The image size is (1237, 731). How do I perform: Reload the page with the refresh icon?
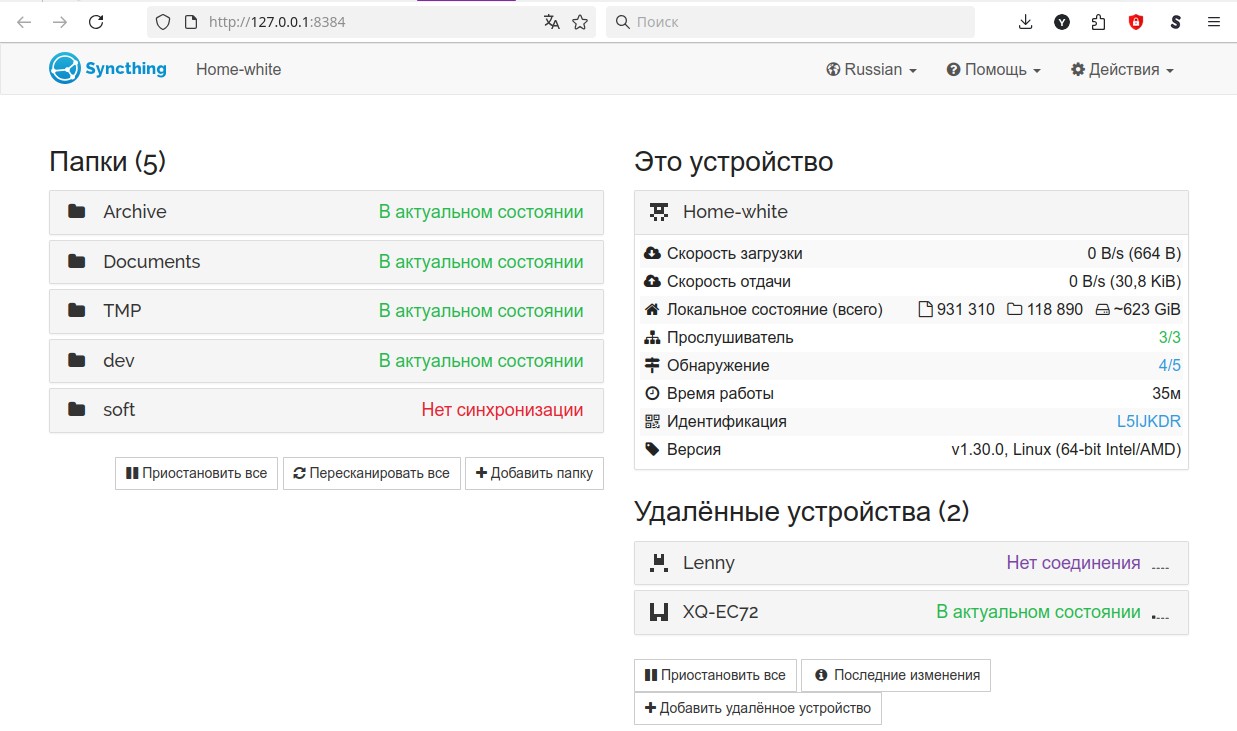[x=96, y=22]
